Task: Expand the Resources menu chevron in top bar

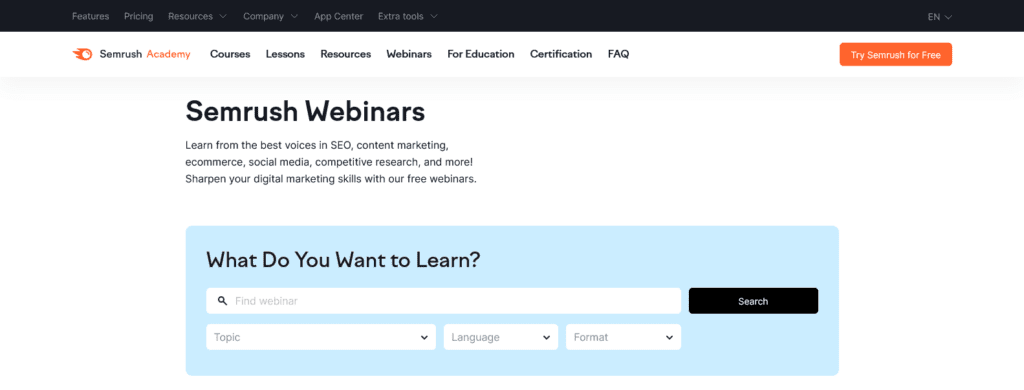Action: point(223,16)
